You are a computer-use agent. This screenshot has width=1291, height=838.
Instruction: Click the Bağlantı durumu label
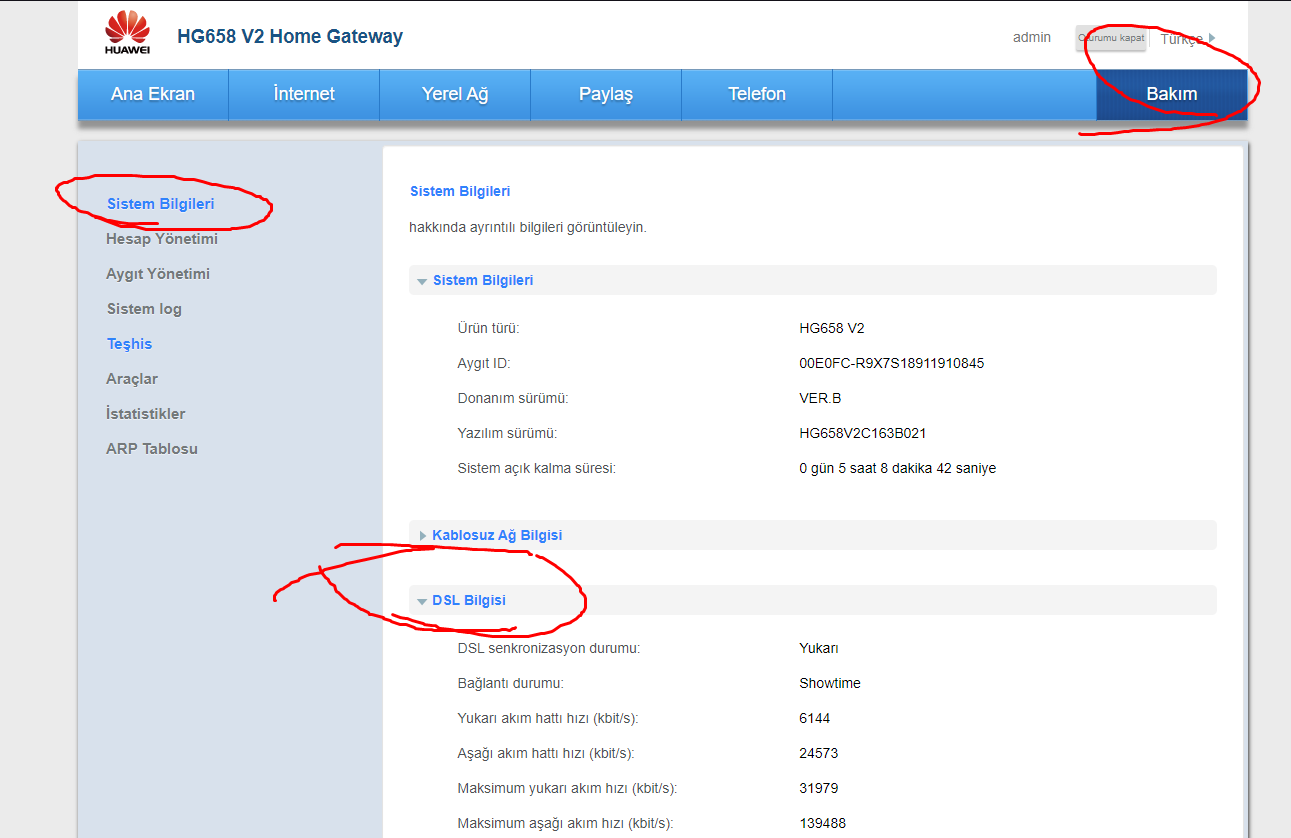[511, 683]
